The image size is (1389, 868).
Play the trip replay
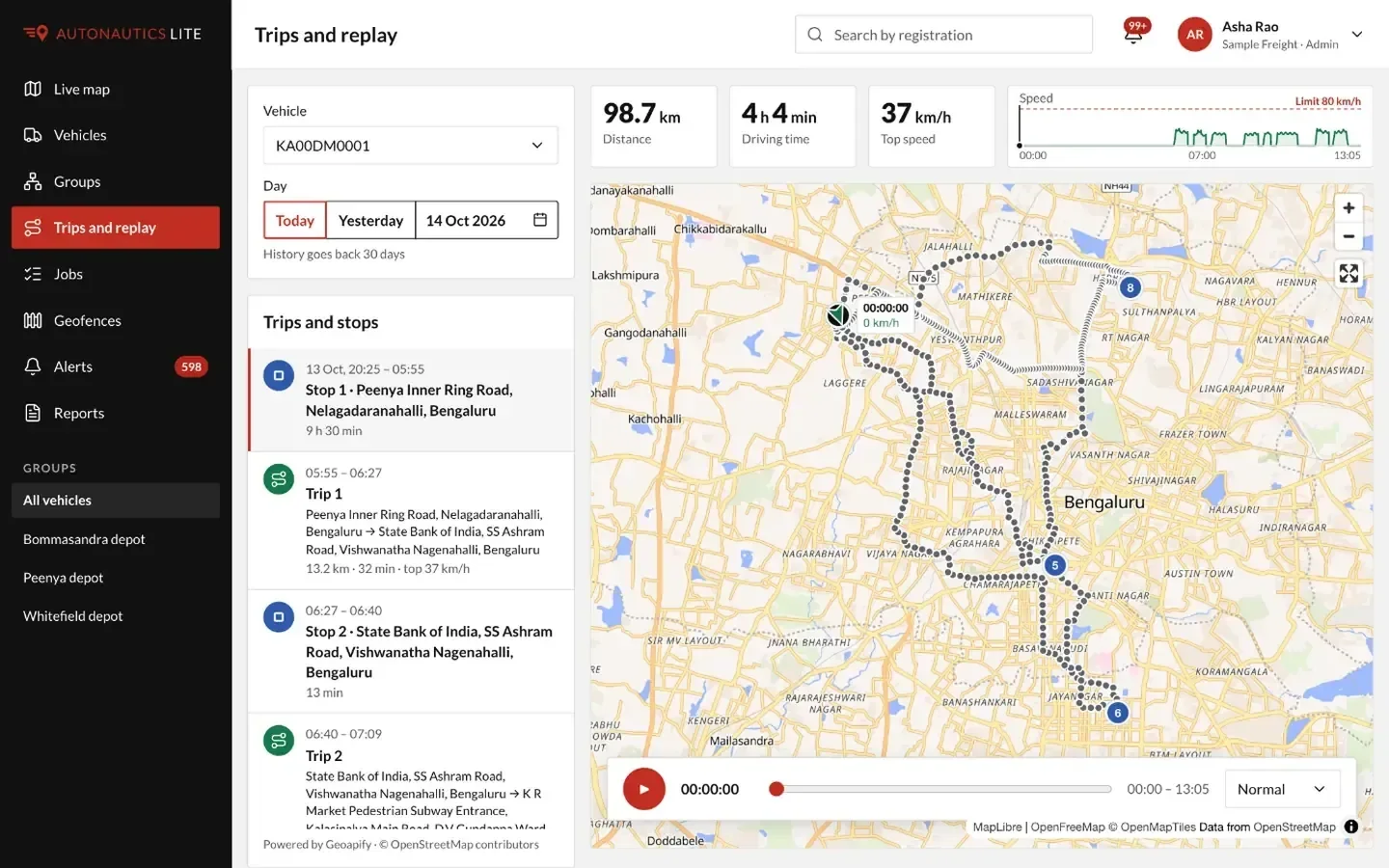point(644,789)
